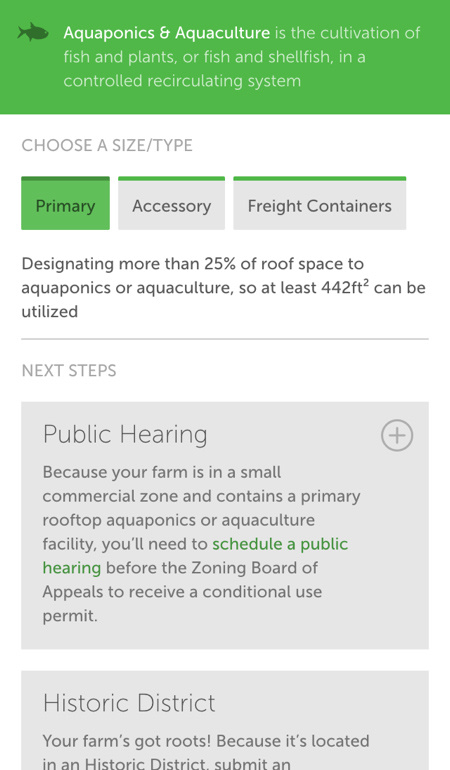Expand Public Hearing with the plus icon
450x770 pixels.
click(x=397, y=435)
